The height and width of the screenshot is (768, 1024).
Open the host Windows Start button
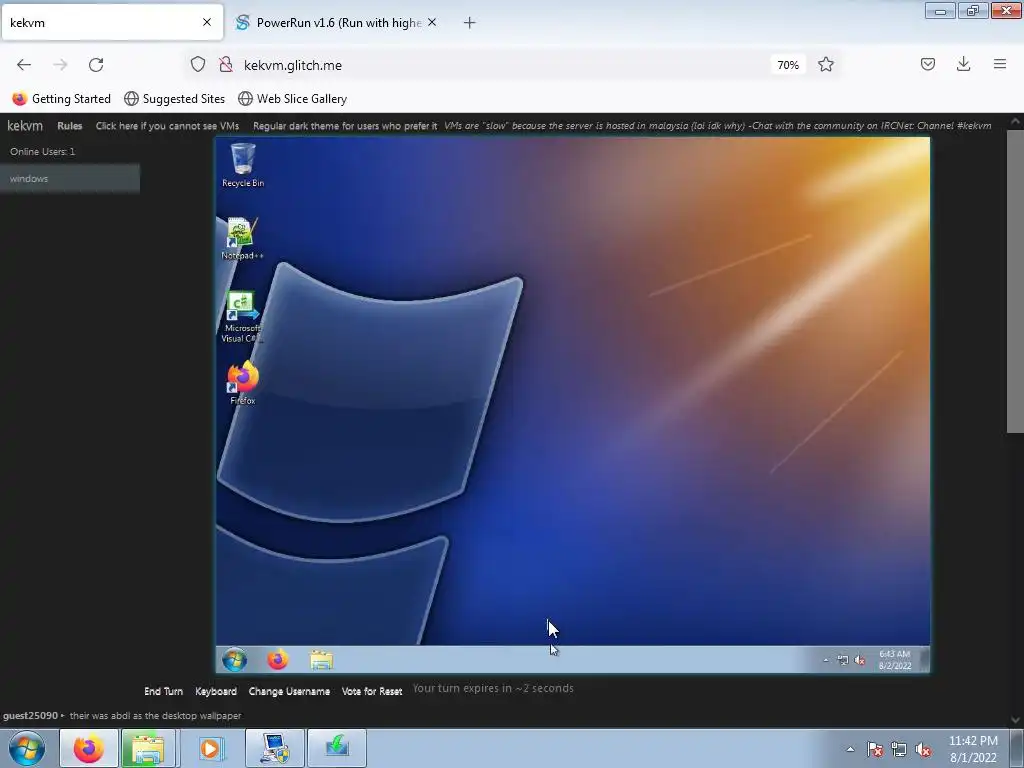coord(27,748)
